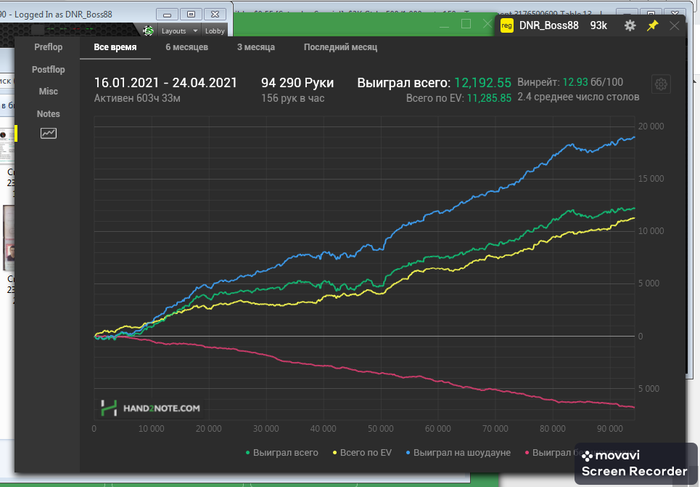Minimize the poker client window
Image resolution: width=700 pixels, height=487 pixels.
(167, 15)
